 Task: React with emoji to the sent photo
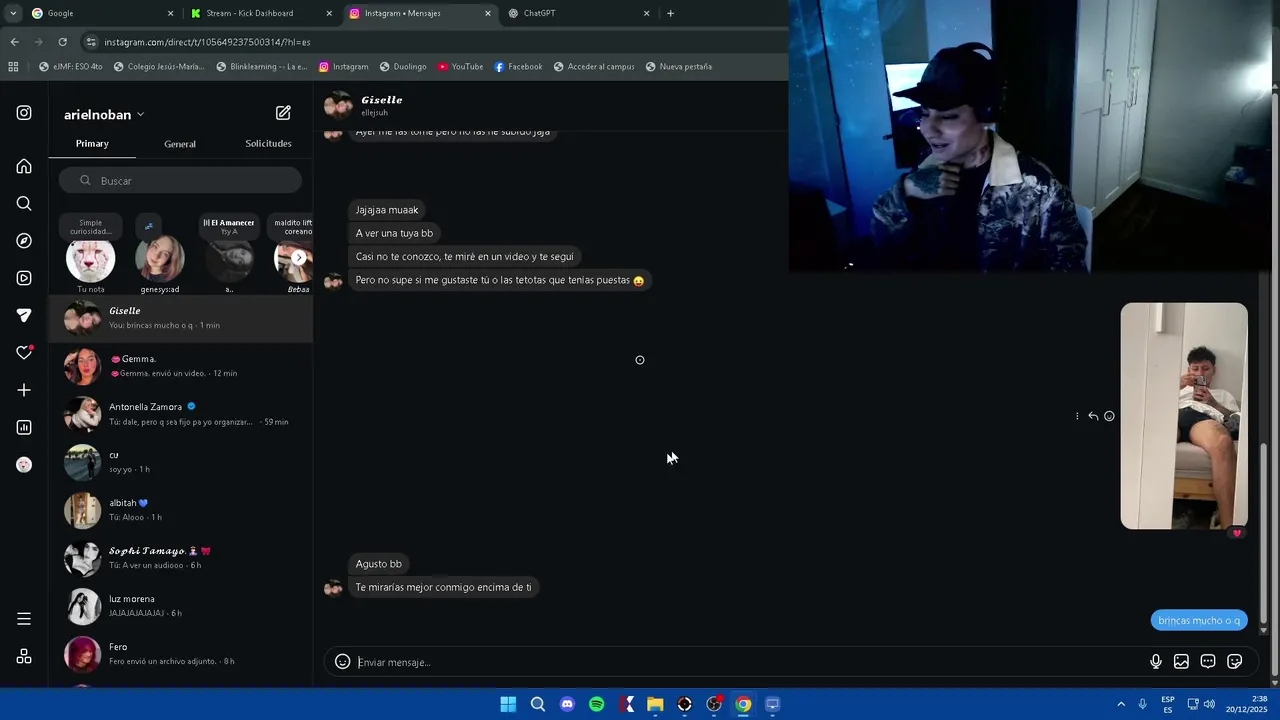[1109, 416]
